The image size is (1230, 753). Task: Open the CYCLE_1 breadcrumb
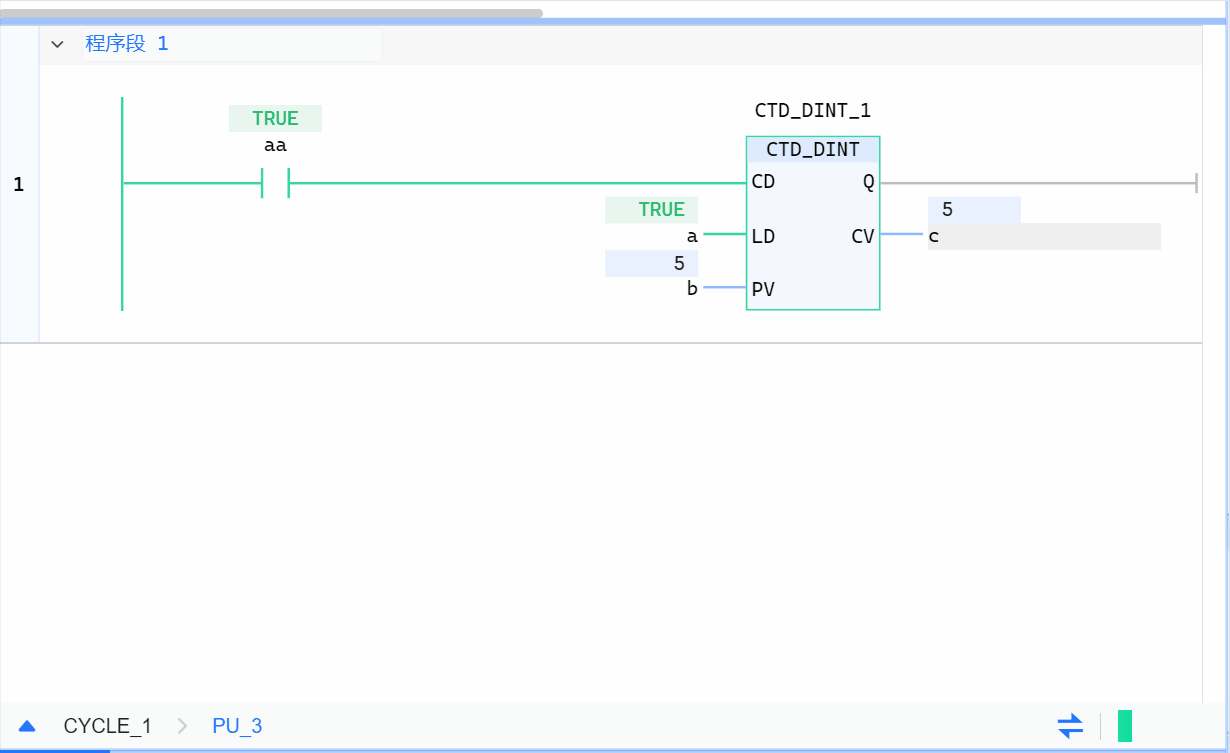pyautogui.click(x=107, y=726)
